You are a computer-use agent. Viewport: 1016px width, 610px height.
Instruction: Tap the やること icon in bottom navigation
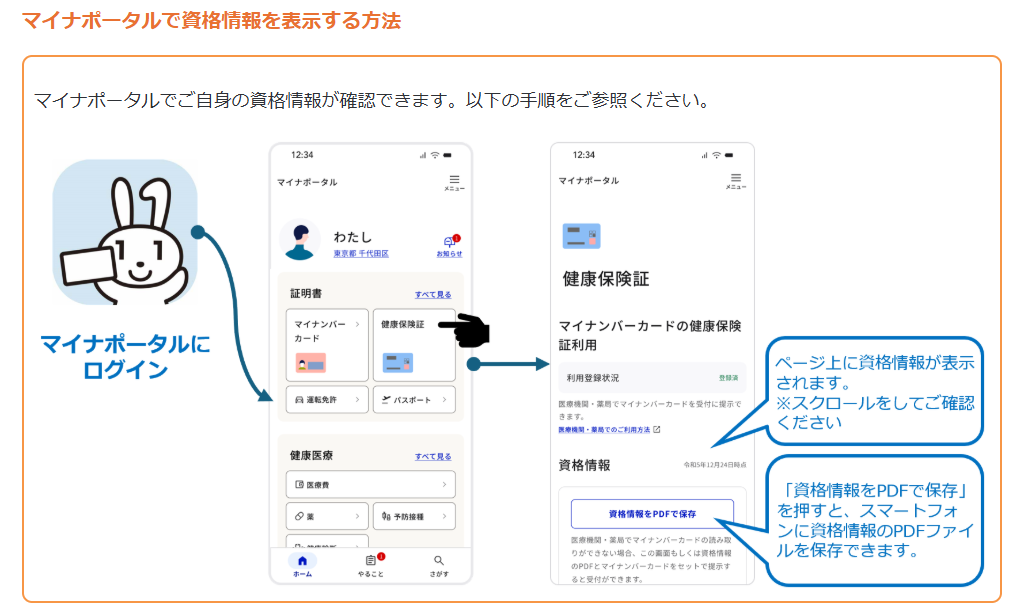(x=371, y=565)
